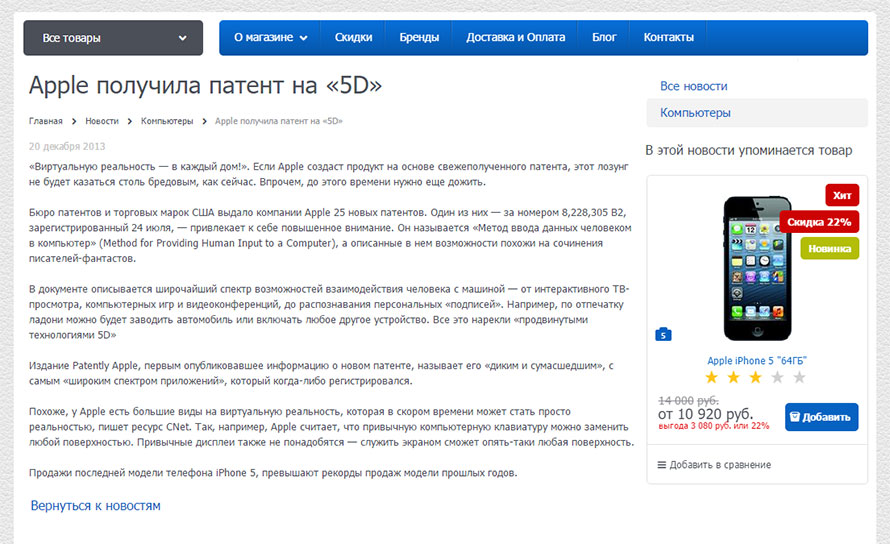Click 'В этой новости упоминается товар' heading
This screenshot has width=890, height=544.
click(x=749, y=150)
